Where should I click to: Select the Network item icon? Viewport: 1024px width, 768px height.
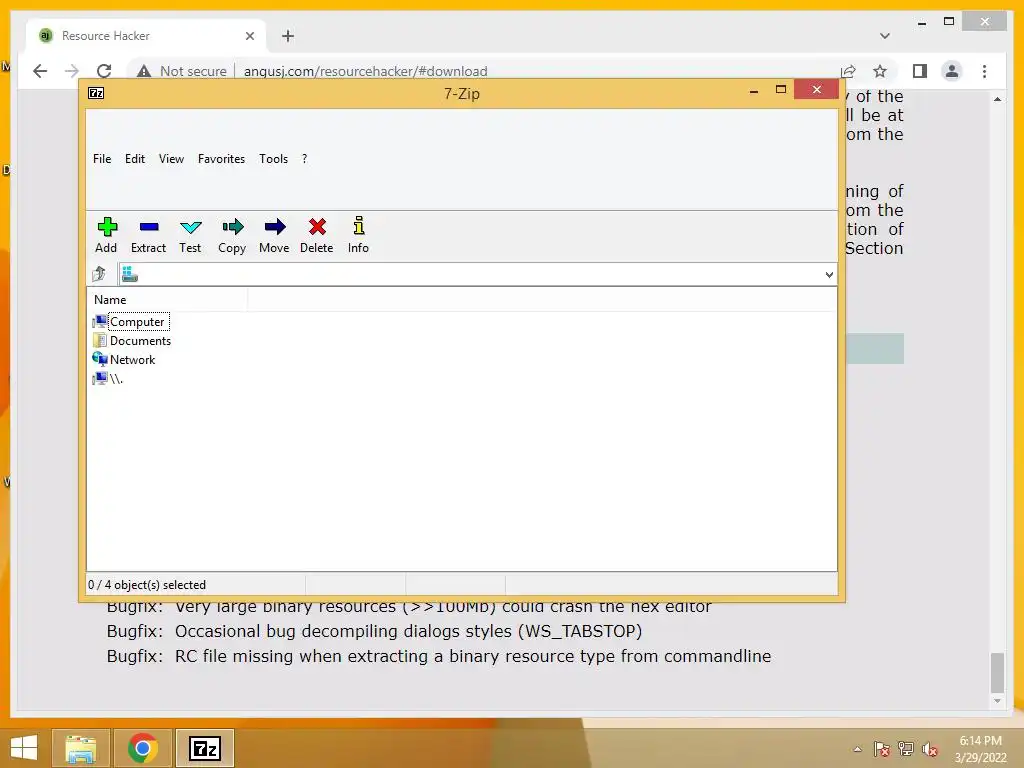point(100,359)
